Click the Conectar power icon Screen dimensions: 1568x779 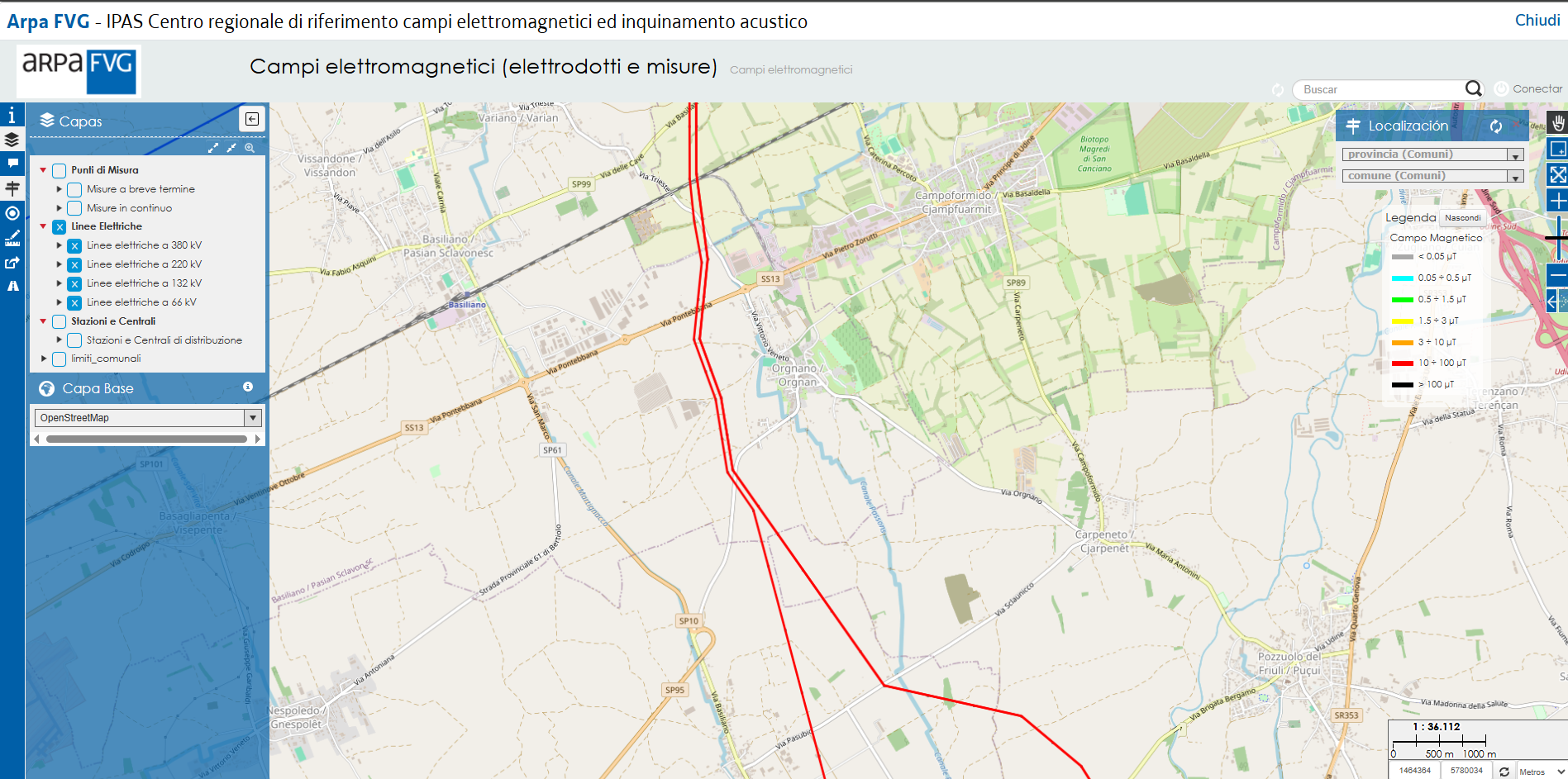pyautogui.click(x=1501, y=88)
